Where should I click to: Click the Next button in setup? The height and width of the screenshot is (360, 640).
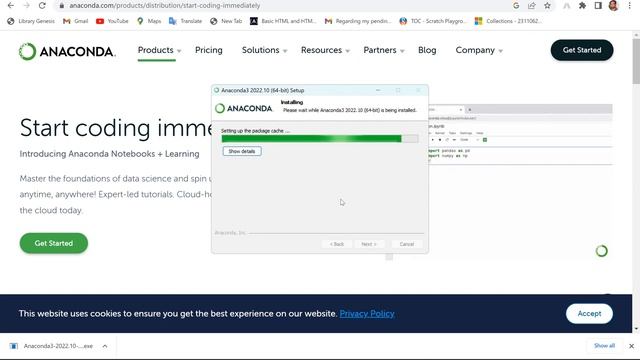[369, 244]
